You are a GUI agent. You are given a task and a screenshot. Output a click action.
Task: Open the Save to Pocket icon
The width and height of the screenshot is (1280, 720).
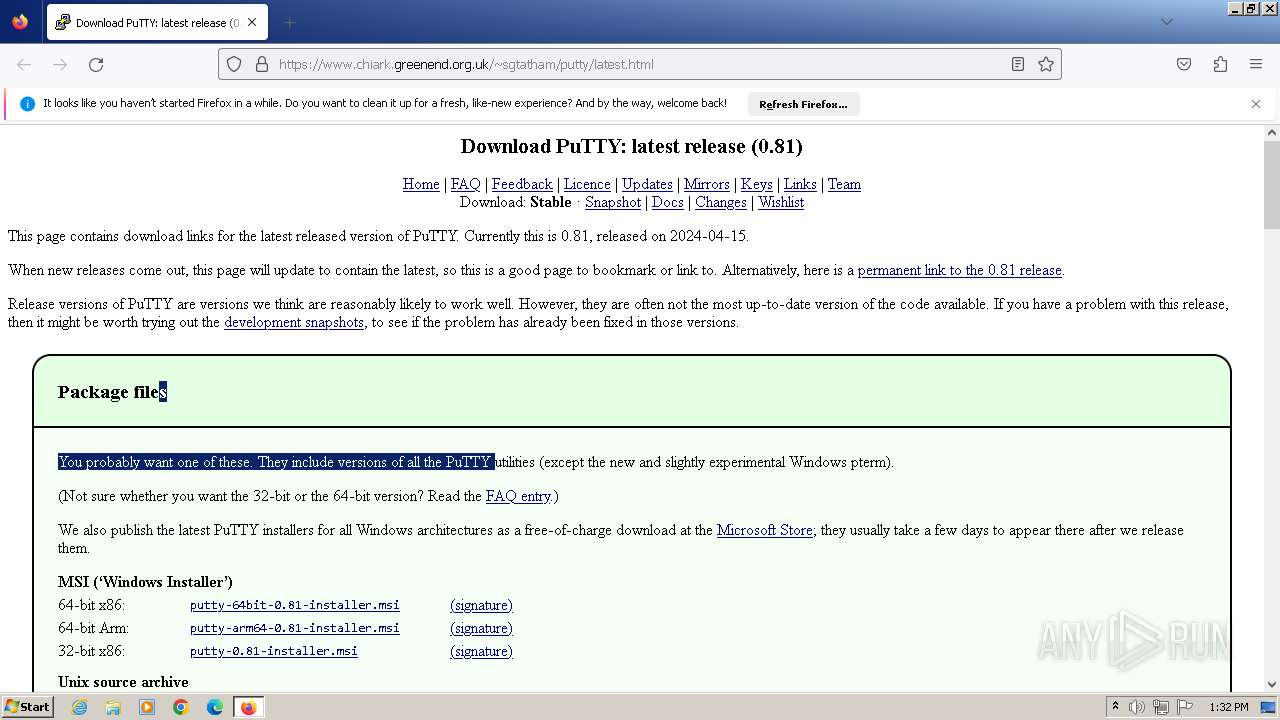click(x=1184, y=64)
